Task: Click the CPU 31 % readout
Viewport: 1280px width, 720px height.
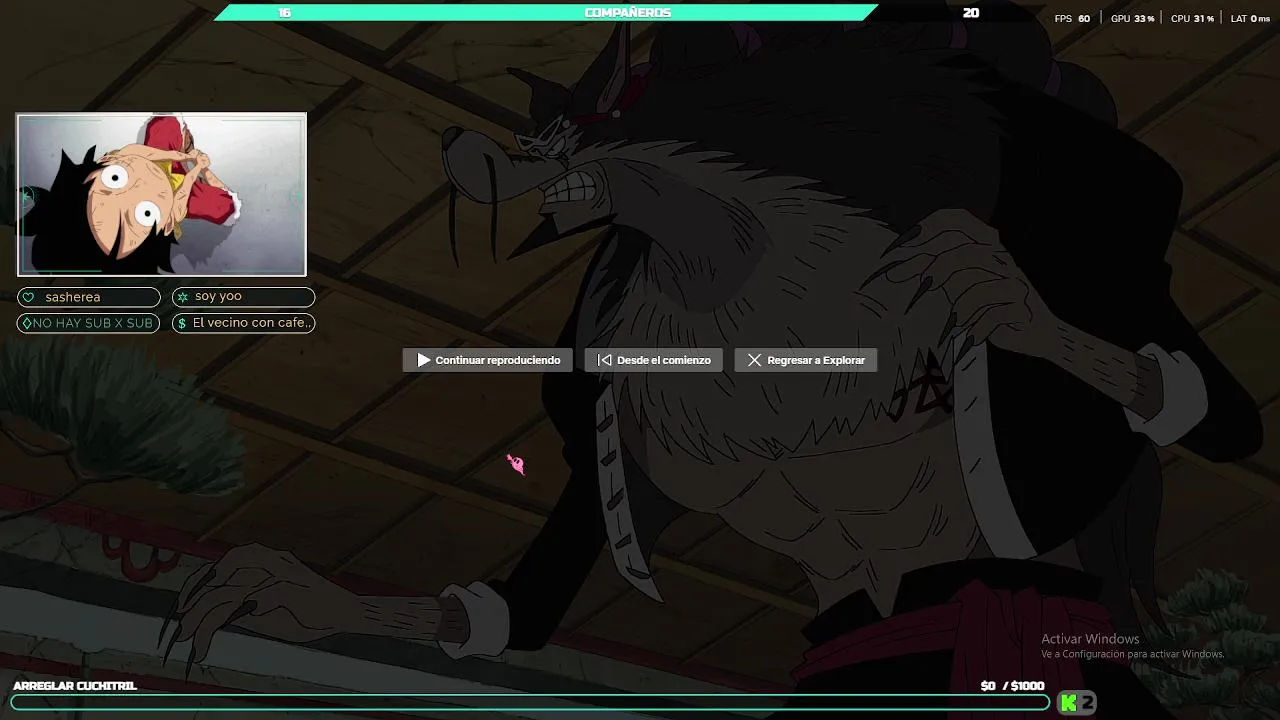Action: tap(1192, 18)
